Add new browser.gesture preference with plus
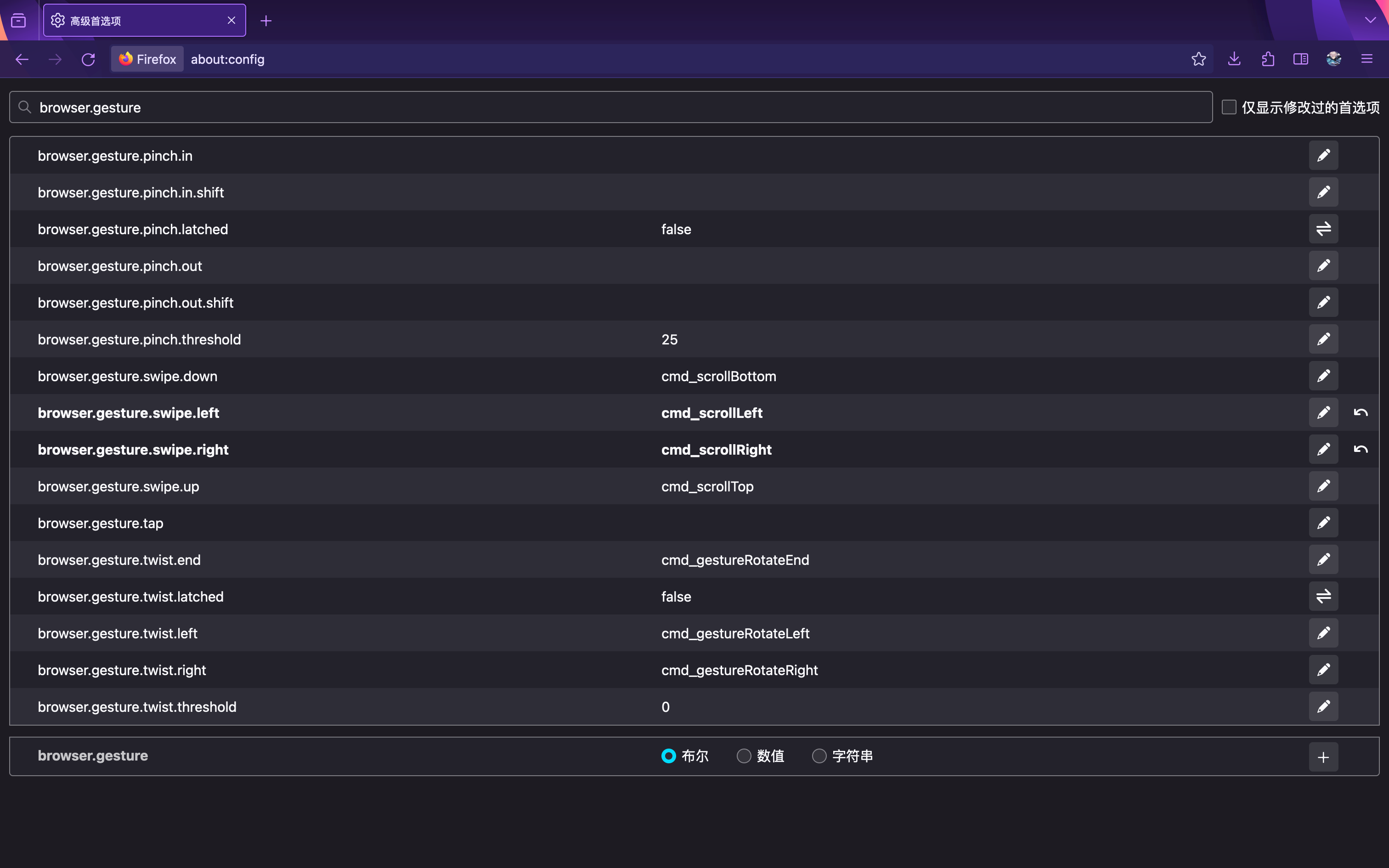This screenshot has width=1389, height=868. (1323, 757)
